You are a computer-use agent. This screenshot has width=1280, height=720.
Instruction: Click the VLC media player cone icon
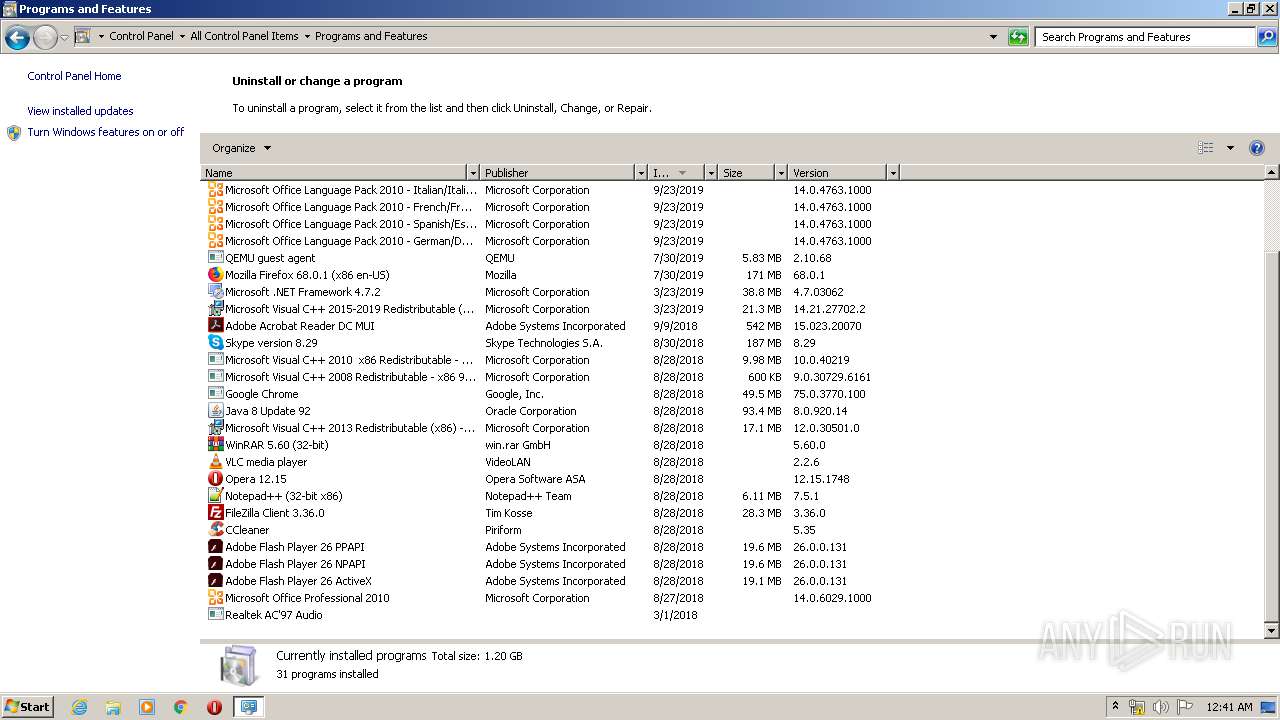point(215,462)
